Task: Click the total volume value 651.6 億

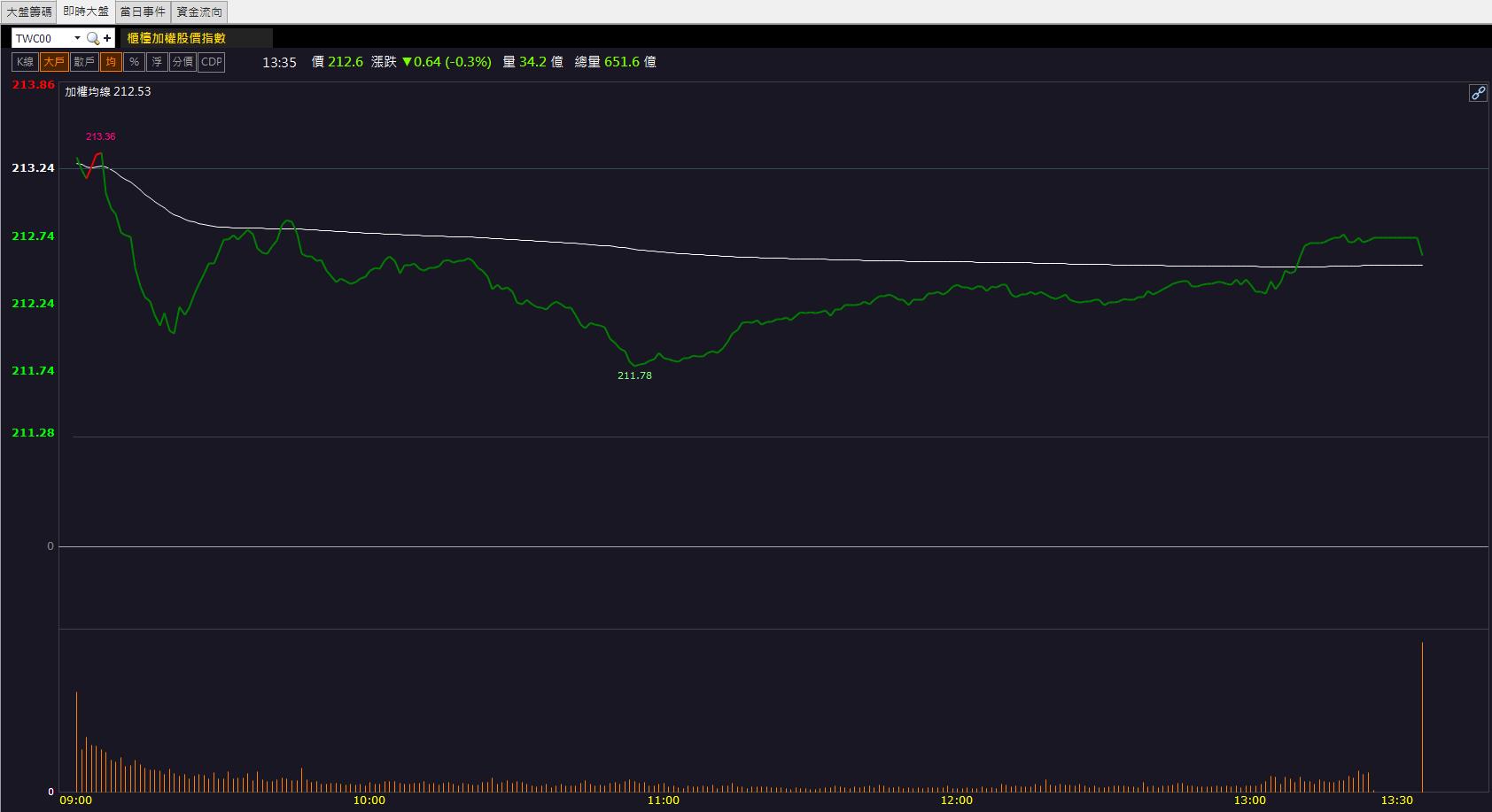Action: click(x=630, y=62)
